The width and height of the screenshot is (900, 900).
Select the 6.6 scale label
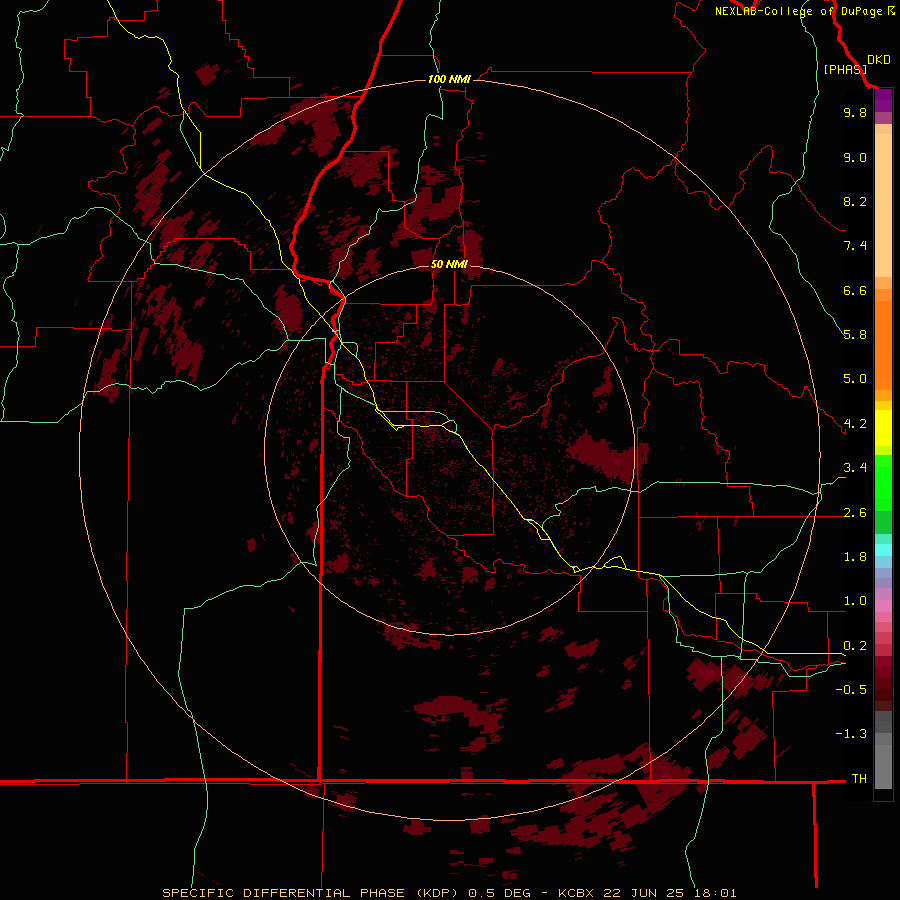pyautogui.click(x=855, y=290)
